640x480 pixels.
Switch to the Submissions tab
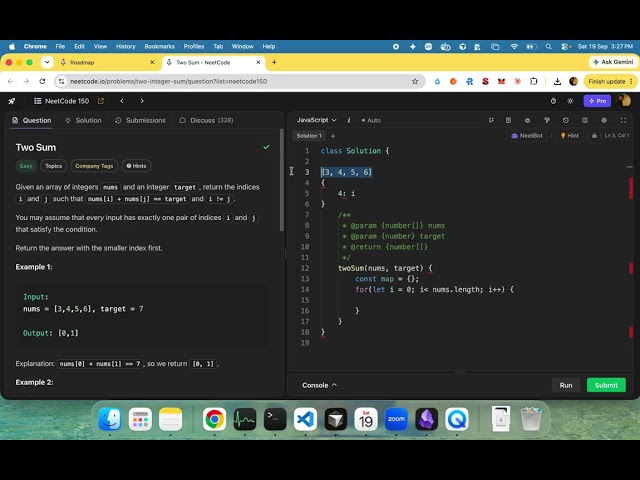tap(140, 120)
